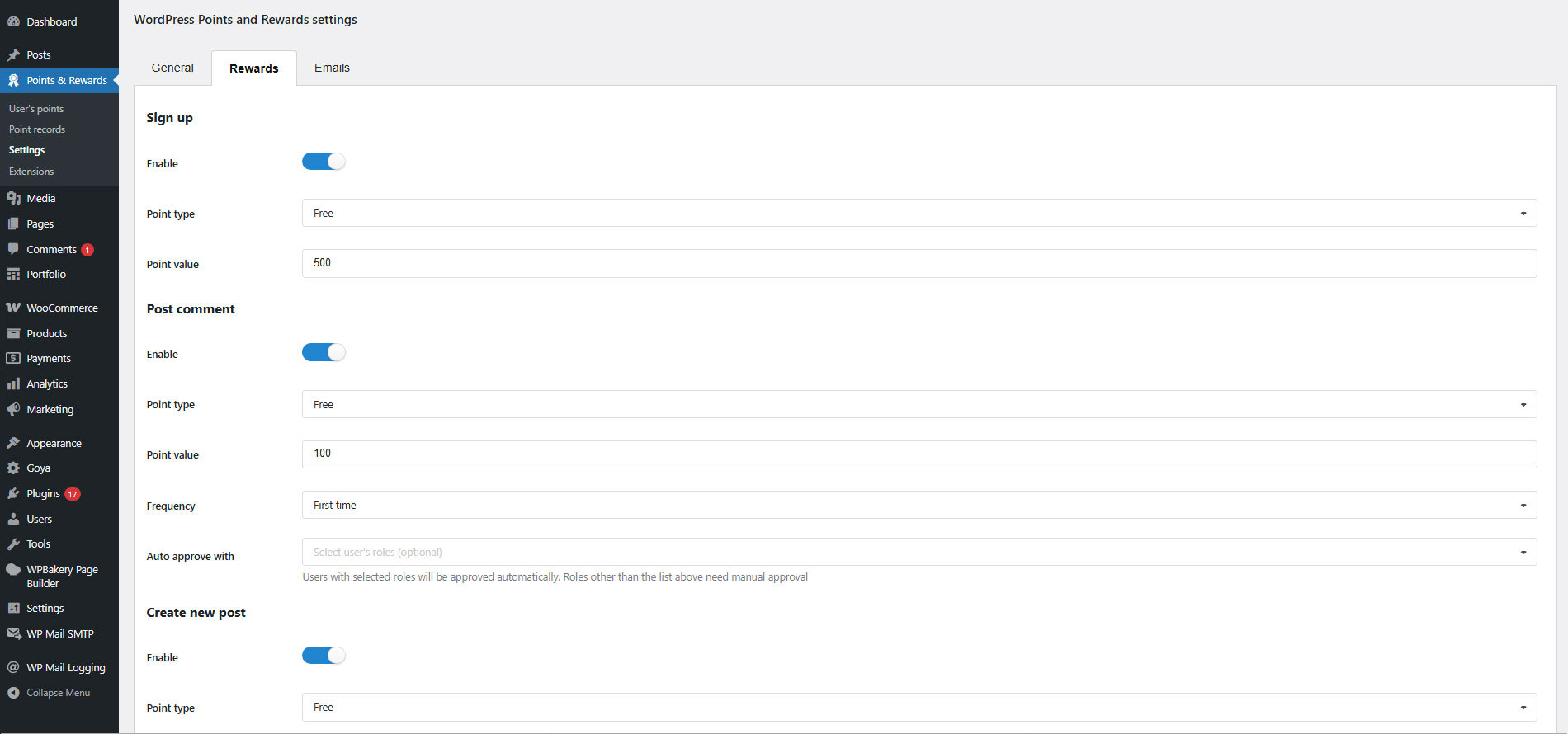Click the Users person icon
1568x734 pixels.
pos(13,519)
